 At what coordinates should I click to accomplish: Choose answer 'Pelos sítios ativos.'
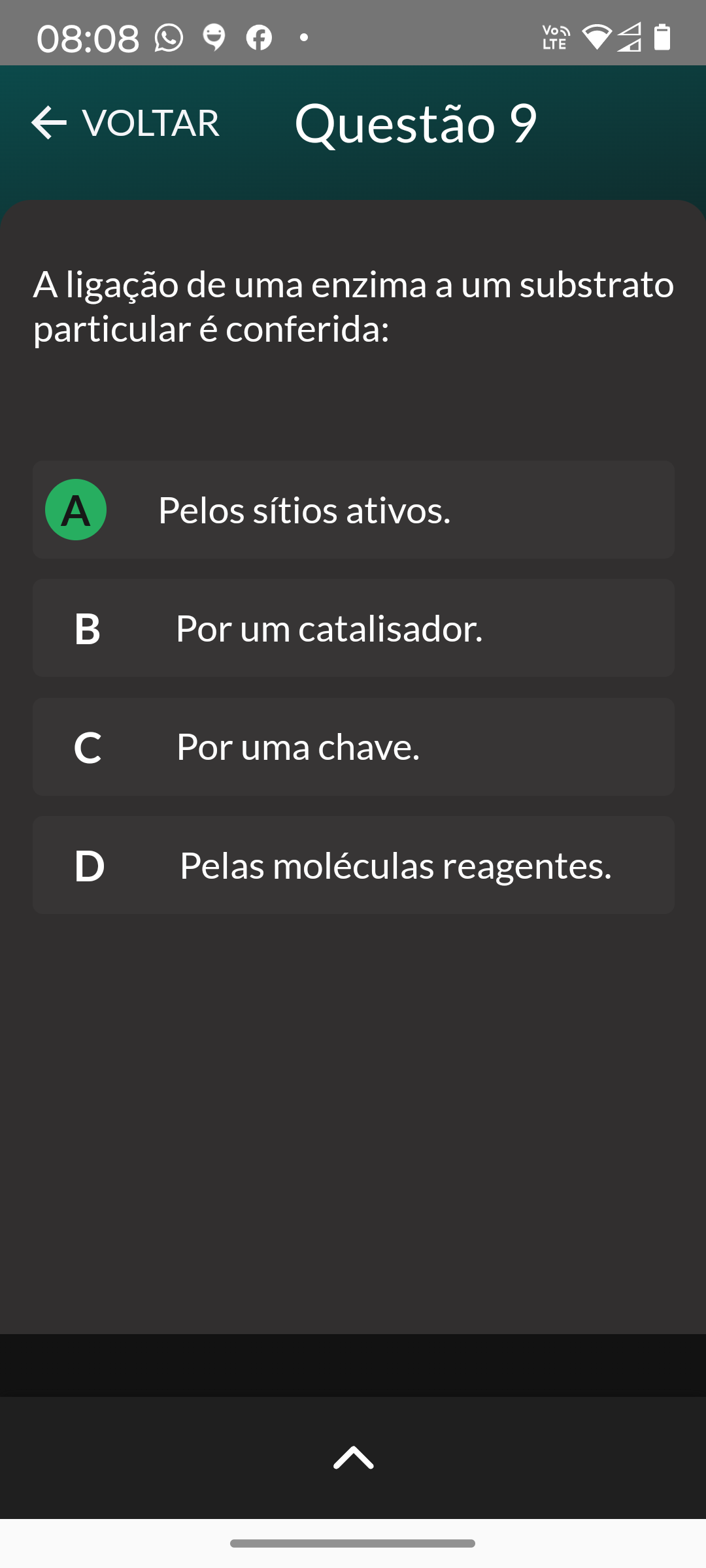coord(305,510)
